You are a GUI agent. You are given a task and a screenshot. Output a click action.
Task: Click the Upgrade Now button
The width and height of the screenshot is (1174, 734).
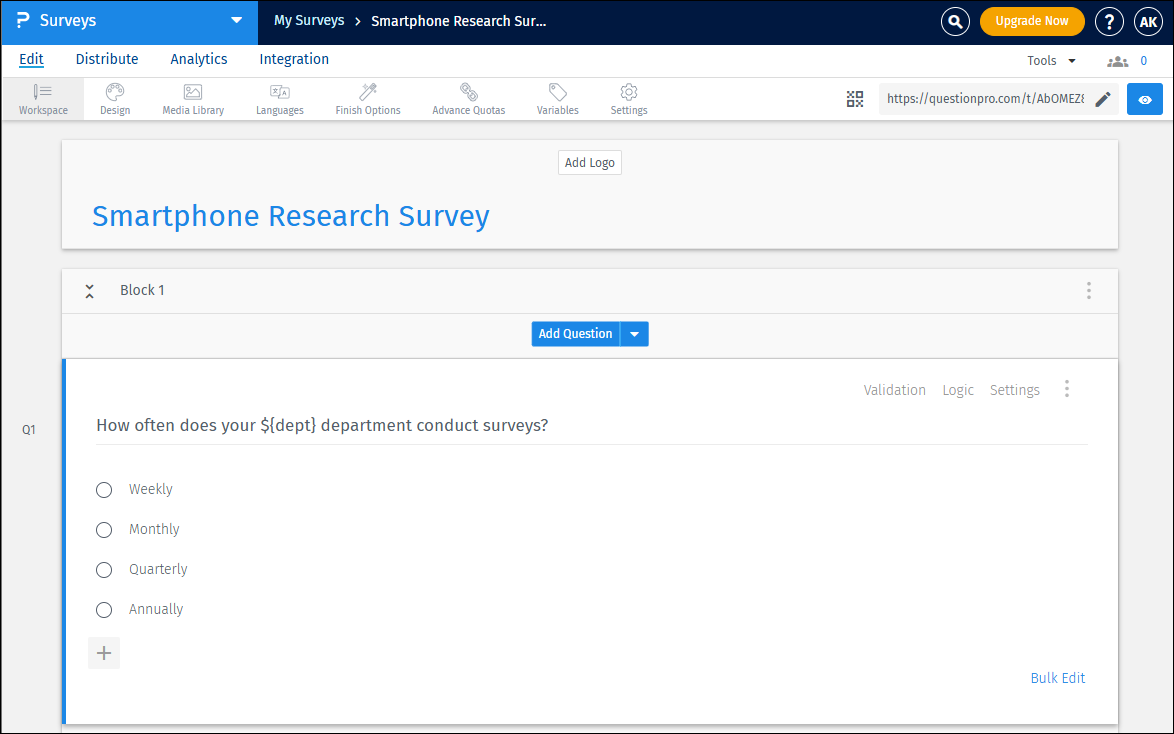[1032, 21]
